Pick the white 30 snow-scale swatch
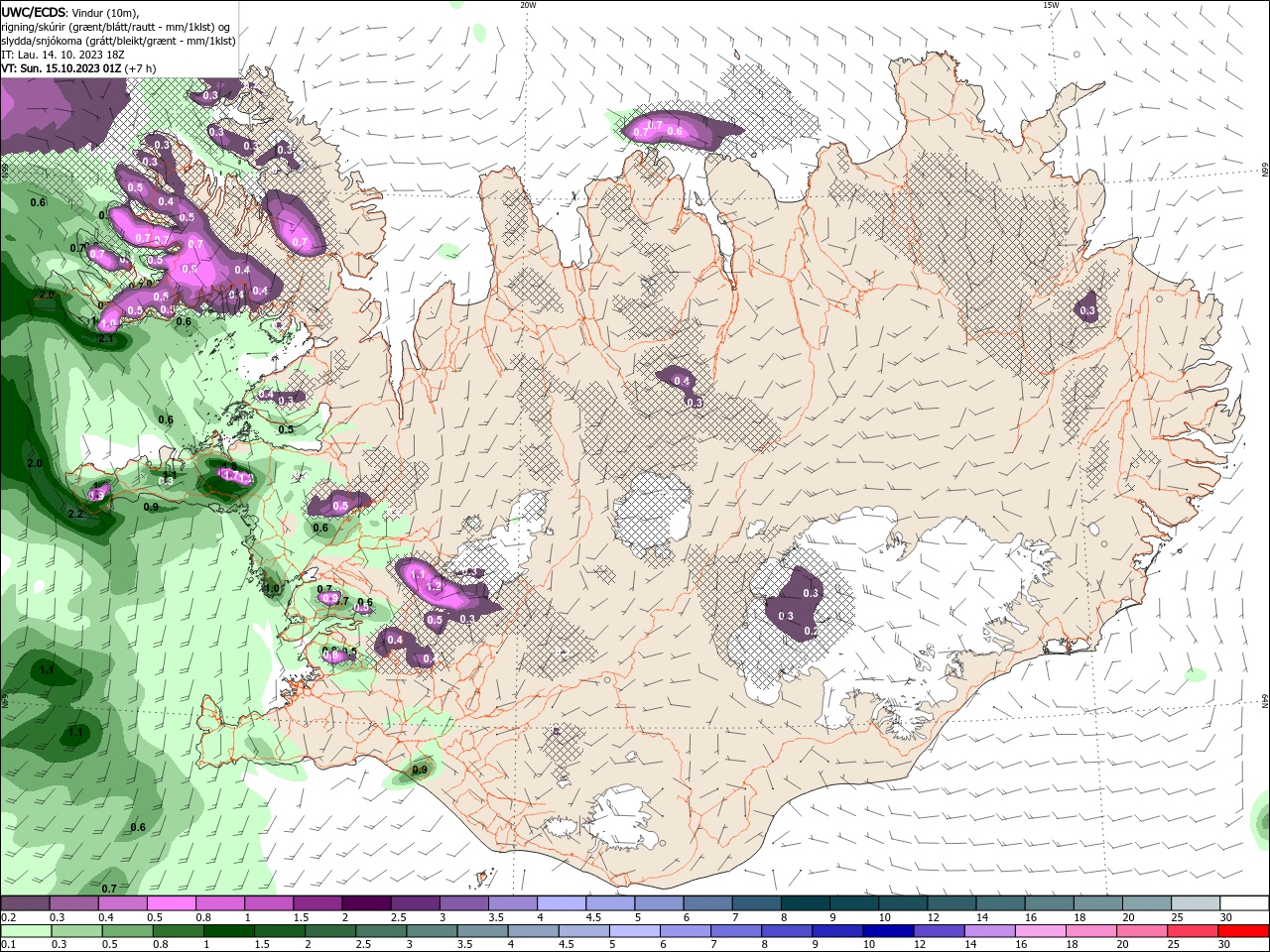This screenshot has height=952, width=1270. pyautogui.click(x=1244, y=903)
